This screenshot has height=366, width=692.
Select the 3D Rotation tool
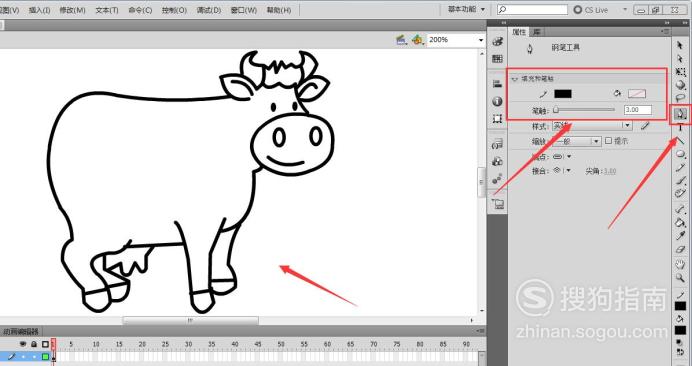681,85
